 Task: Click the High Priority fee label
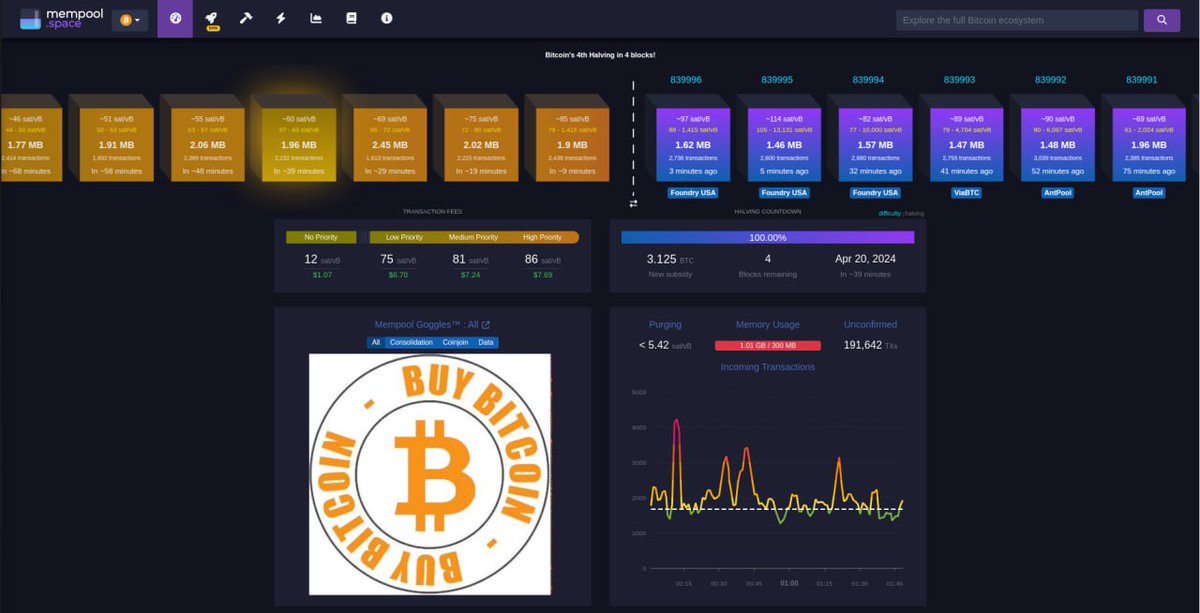543,237
